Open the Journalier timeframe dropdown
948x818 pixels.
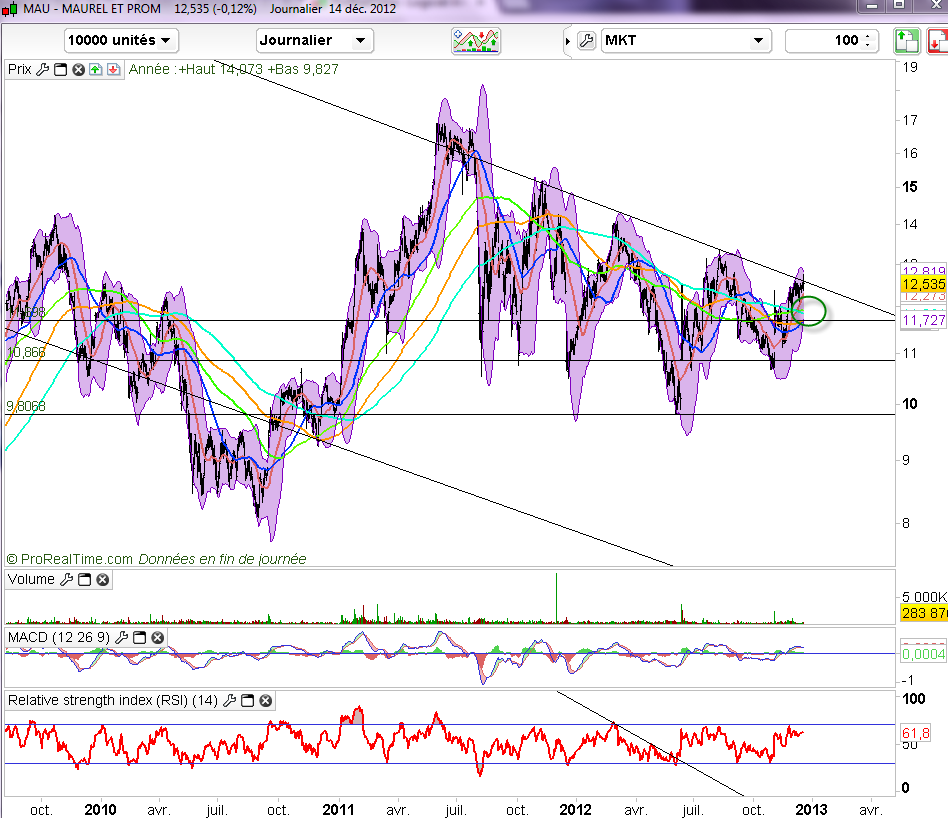(x=314, y=41)
